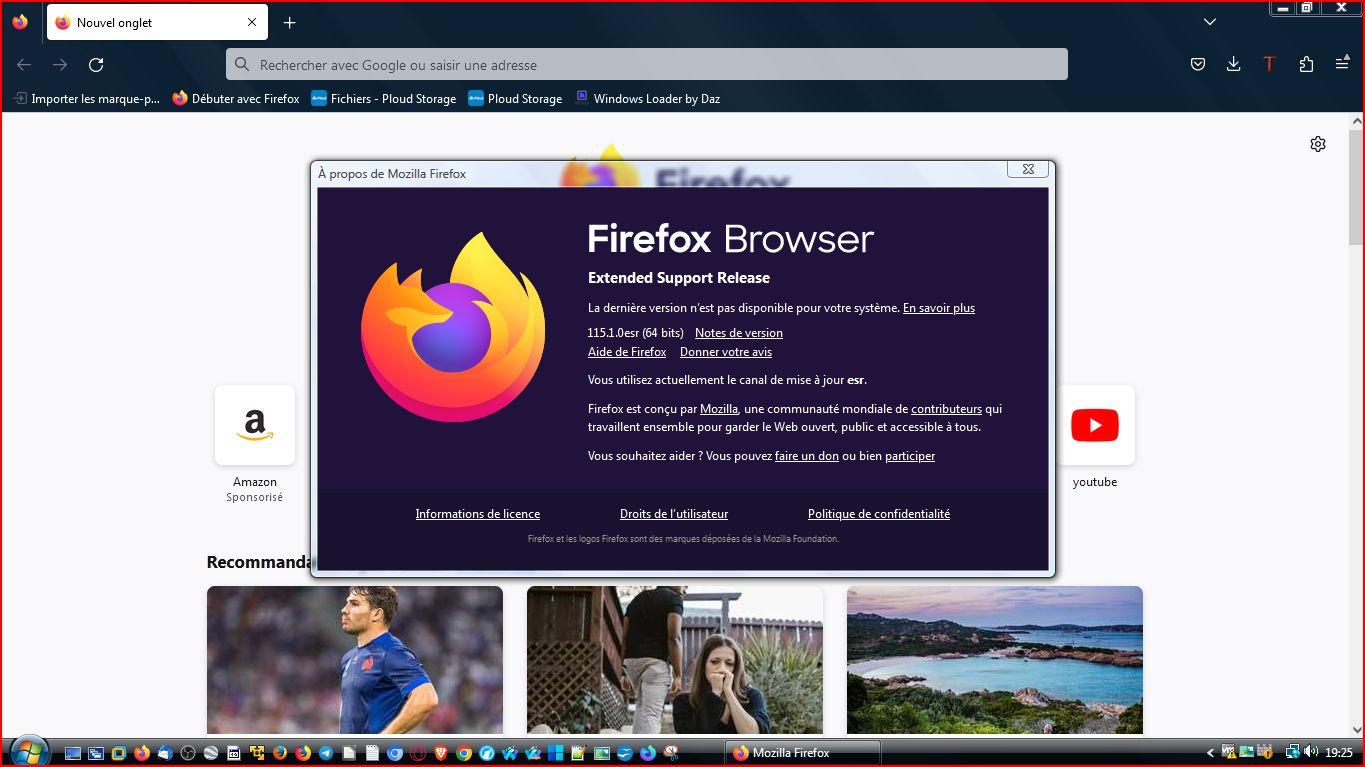Viewport: 1365px width, 767px height.
Task: Open a new tab with the plus button
Action: point(289,22)
